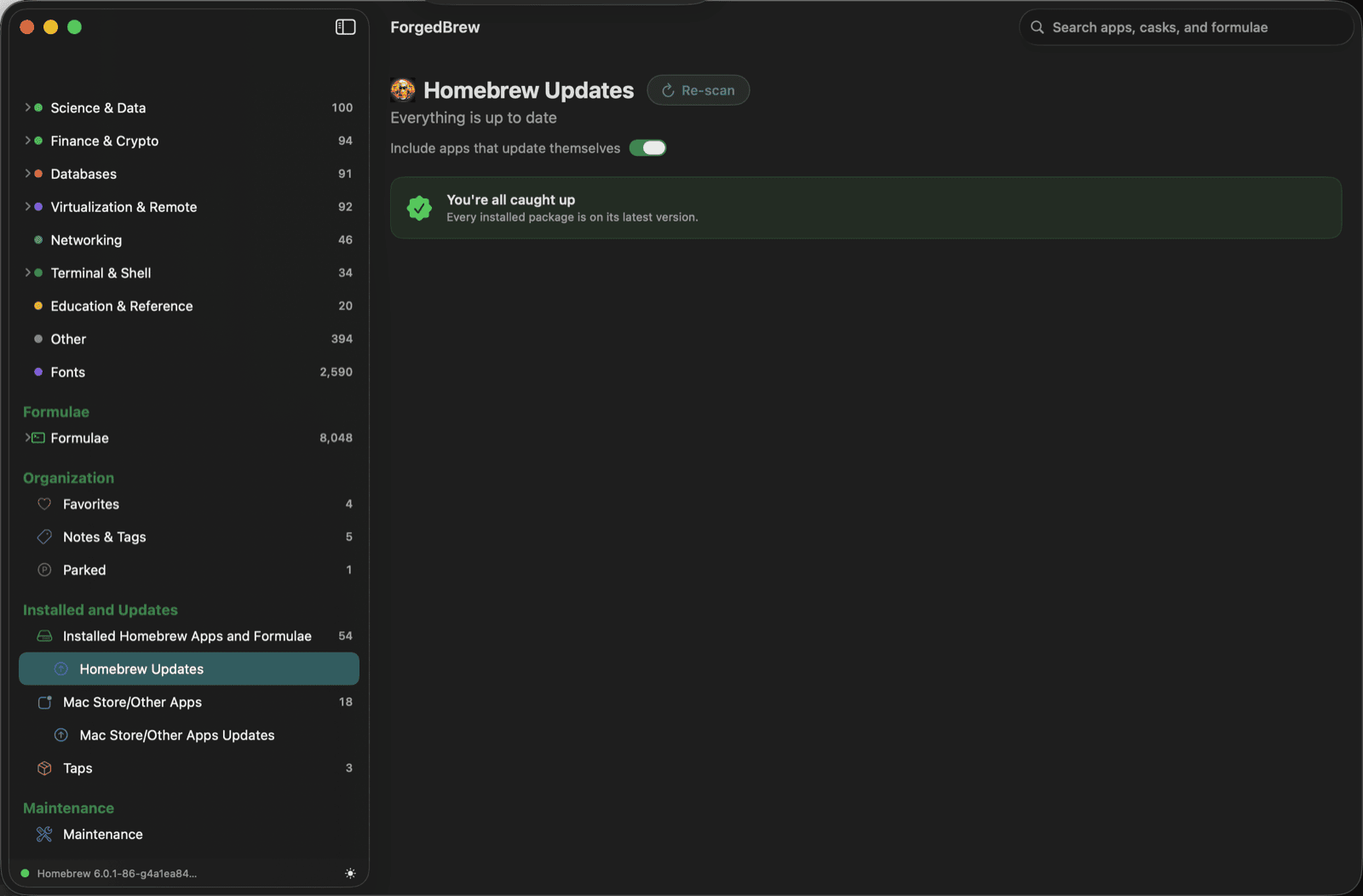This screenshot has height=896, width=1363.
Task: Click the Fonts count 2,590
Action: tap(336, 372)
